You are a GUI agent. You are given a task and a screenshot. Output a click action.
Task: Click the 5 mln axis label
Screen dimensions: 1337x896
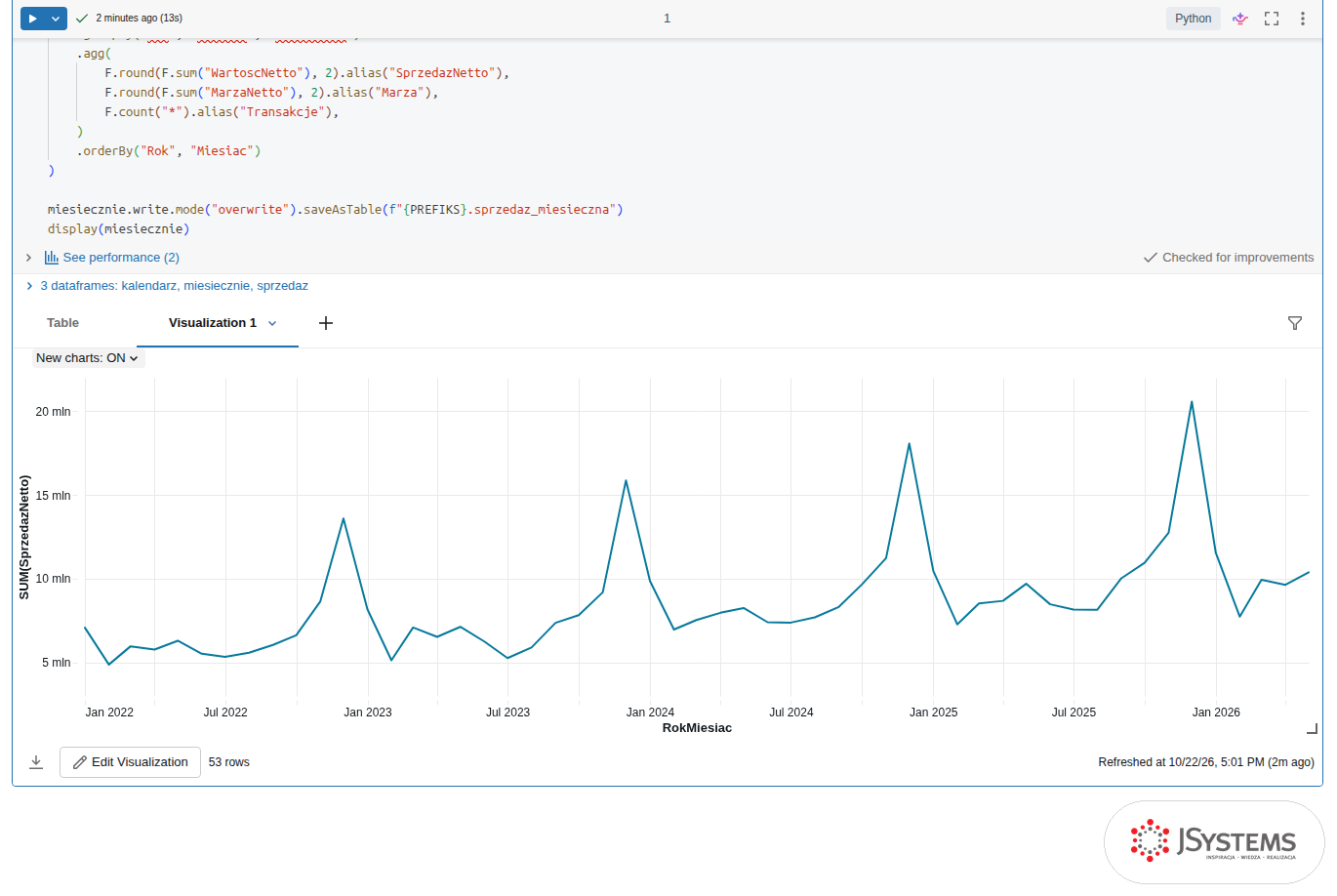[x=56, y=663]
